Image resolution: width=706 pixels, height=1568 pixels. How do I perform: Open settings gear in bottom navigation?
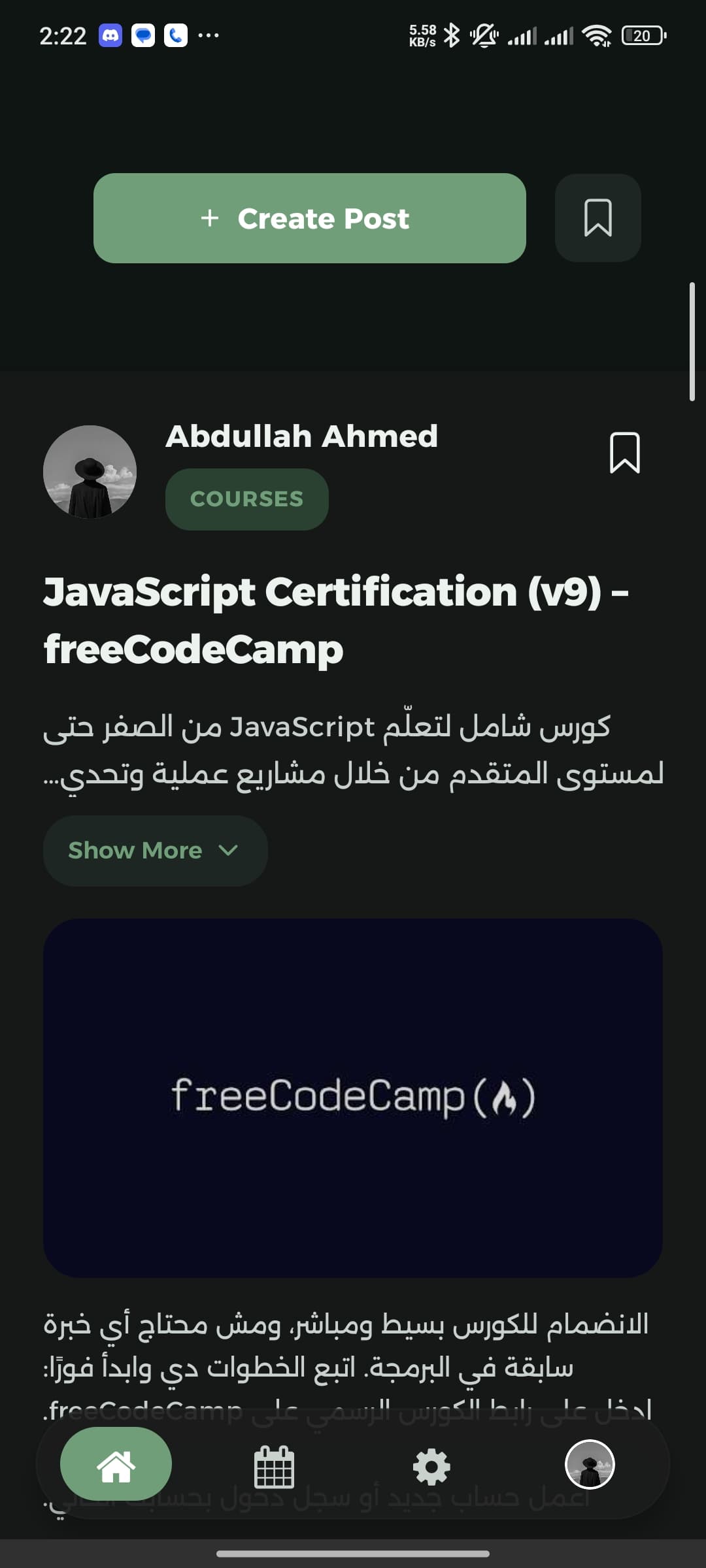(432, 1467)
